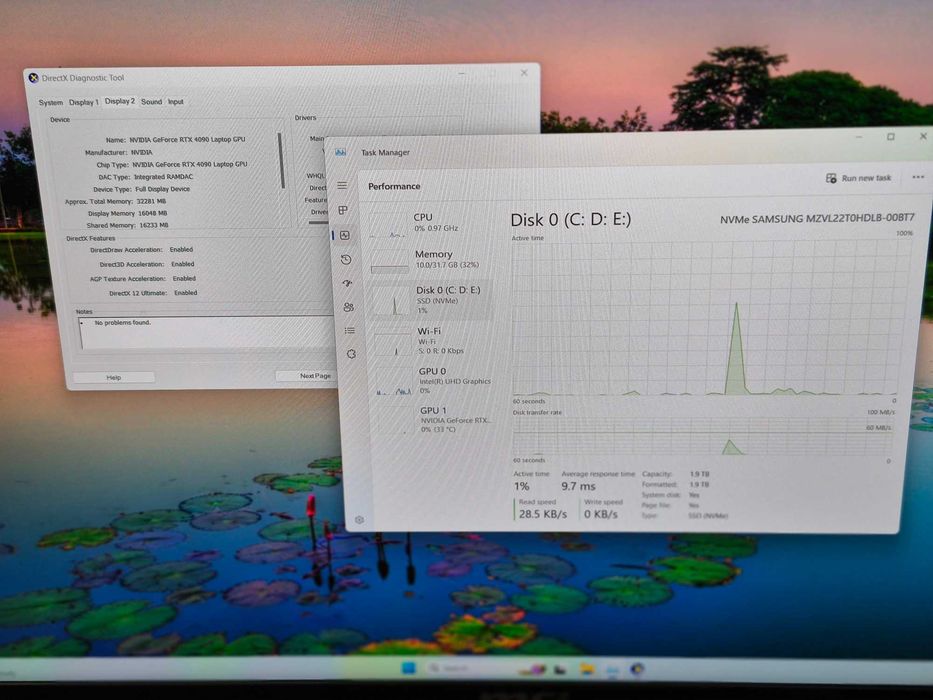Click Task Manager app icon in title bar

(x=341, y=152)
